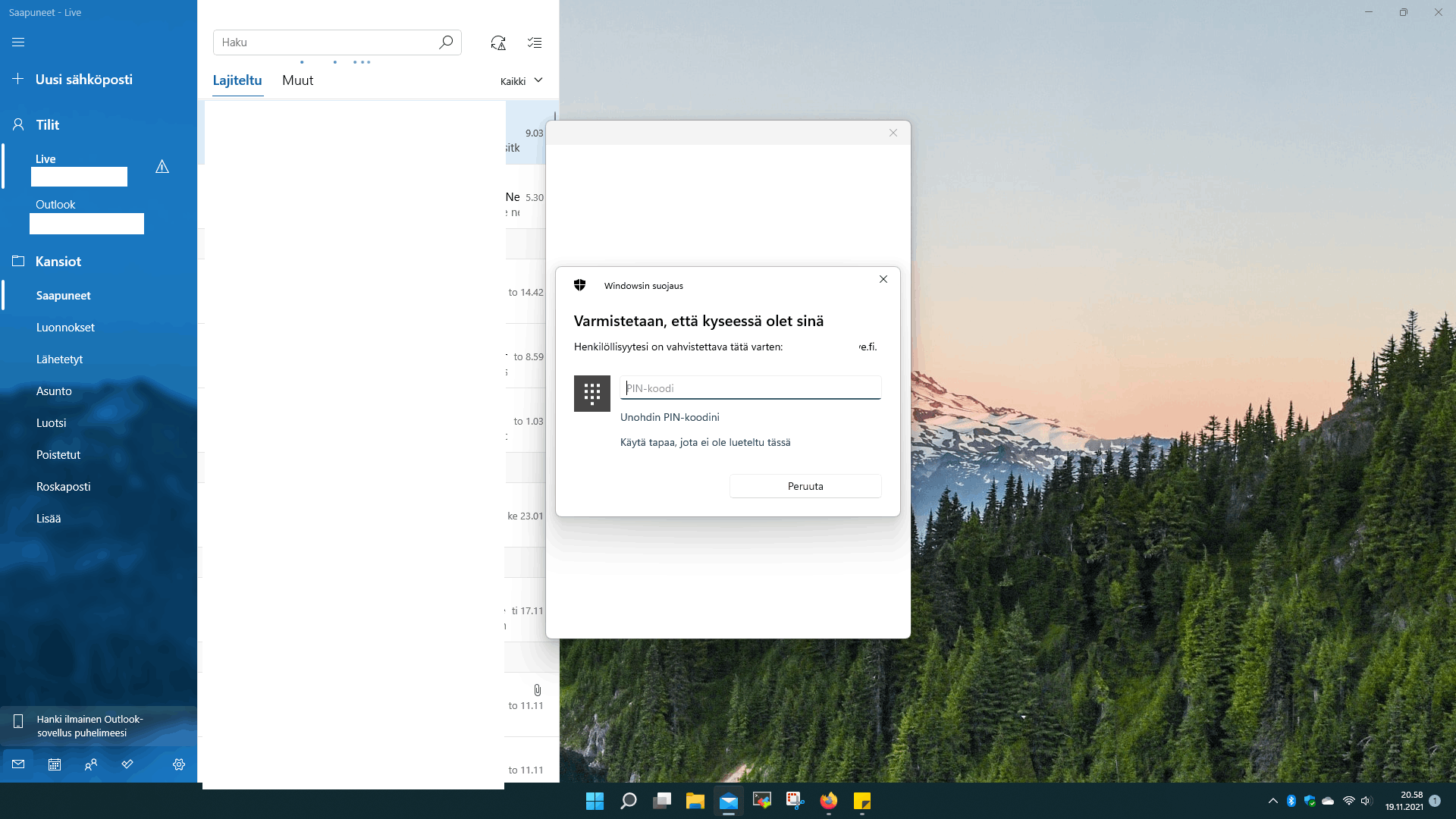Open the Lähetetyt folder

pos(99,359)
